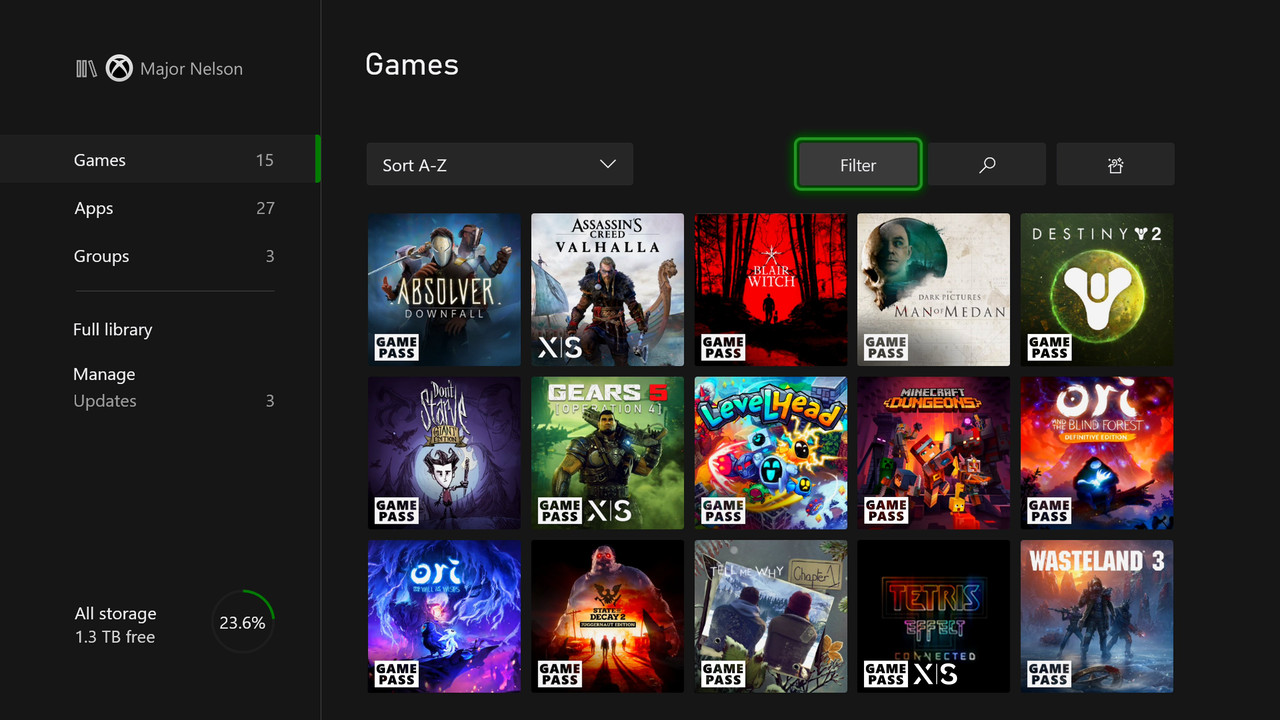The height and width of the screenshot is (720, 1280).
Task: Launch State of Decay 2 tile
Action: click(x=607, y=616)
